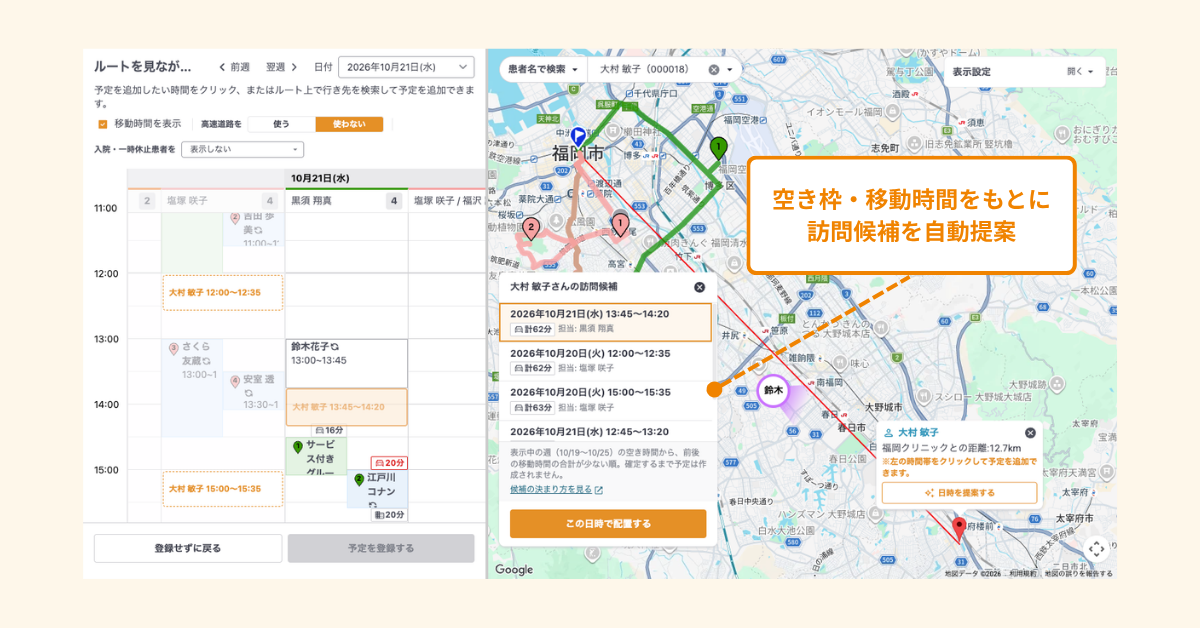Click the purple 鈴木 map marker
This screenshot has width=1200, height=628.
click(x=773, y=391)
